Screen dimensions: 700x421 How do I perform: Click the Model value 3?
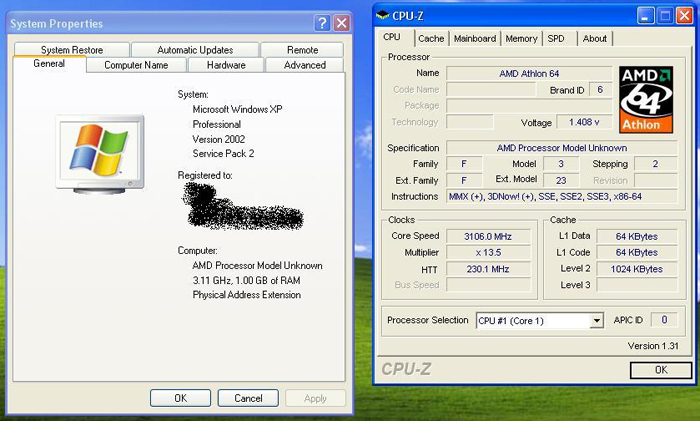(x=561, y=164)
